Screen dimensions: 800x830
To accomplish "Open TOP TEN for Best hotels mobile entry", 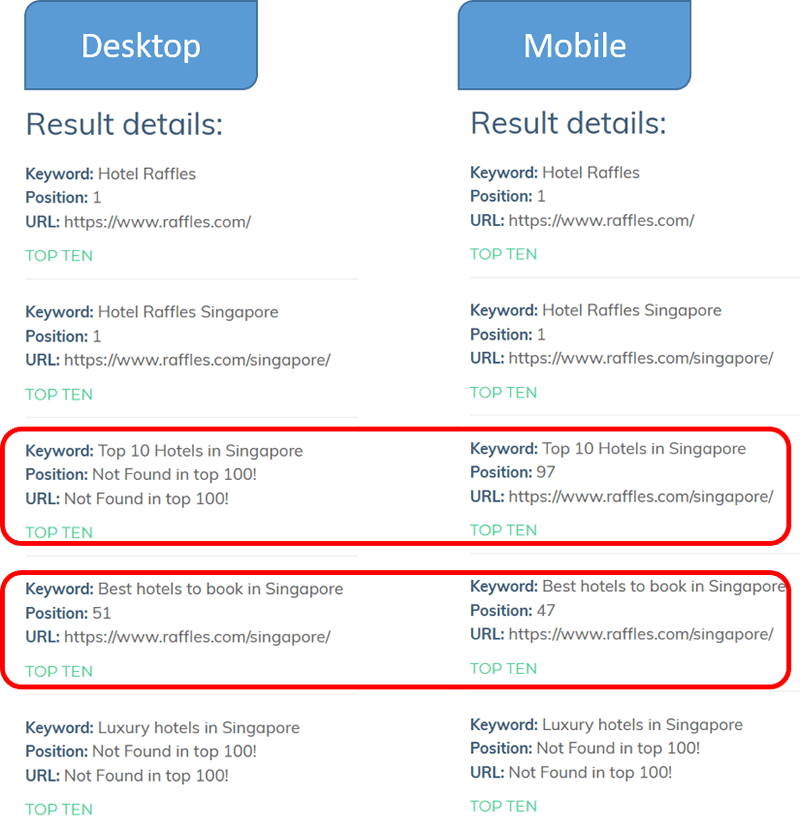I will [x=503, y=668].
